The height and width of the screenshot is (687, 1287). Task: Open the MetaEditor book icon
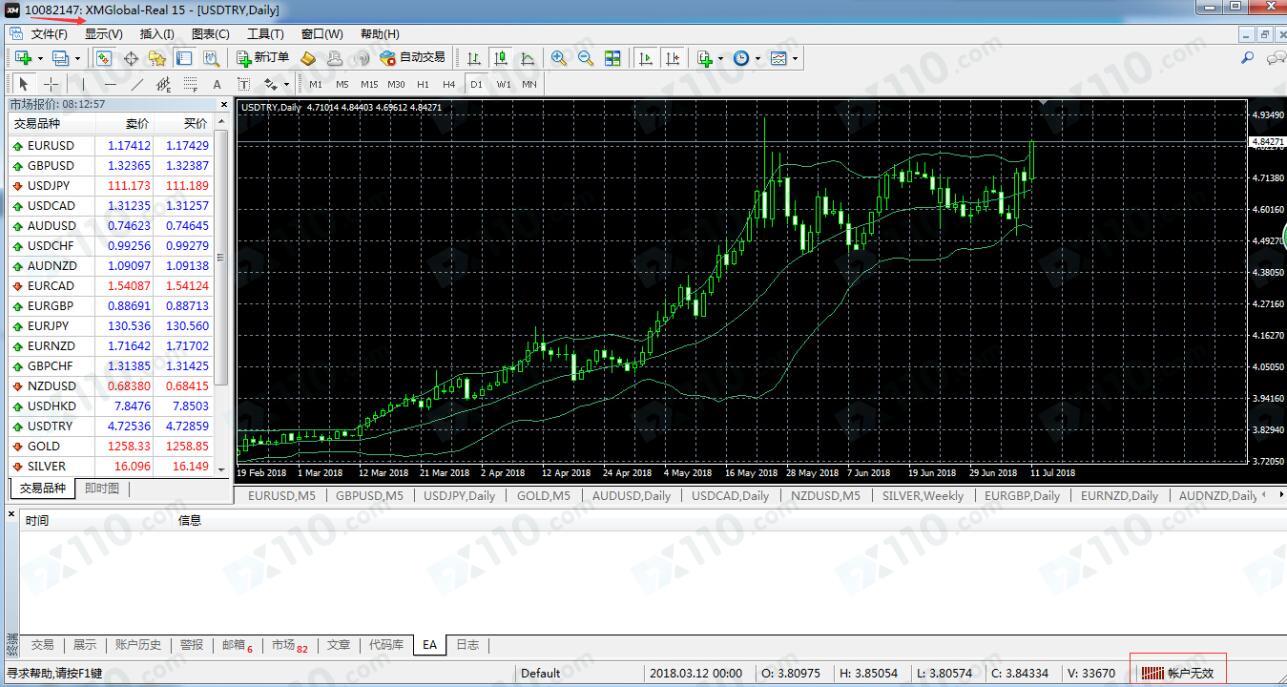point(308,58)
